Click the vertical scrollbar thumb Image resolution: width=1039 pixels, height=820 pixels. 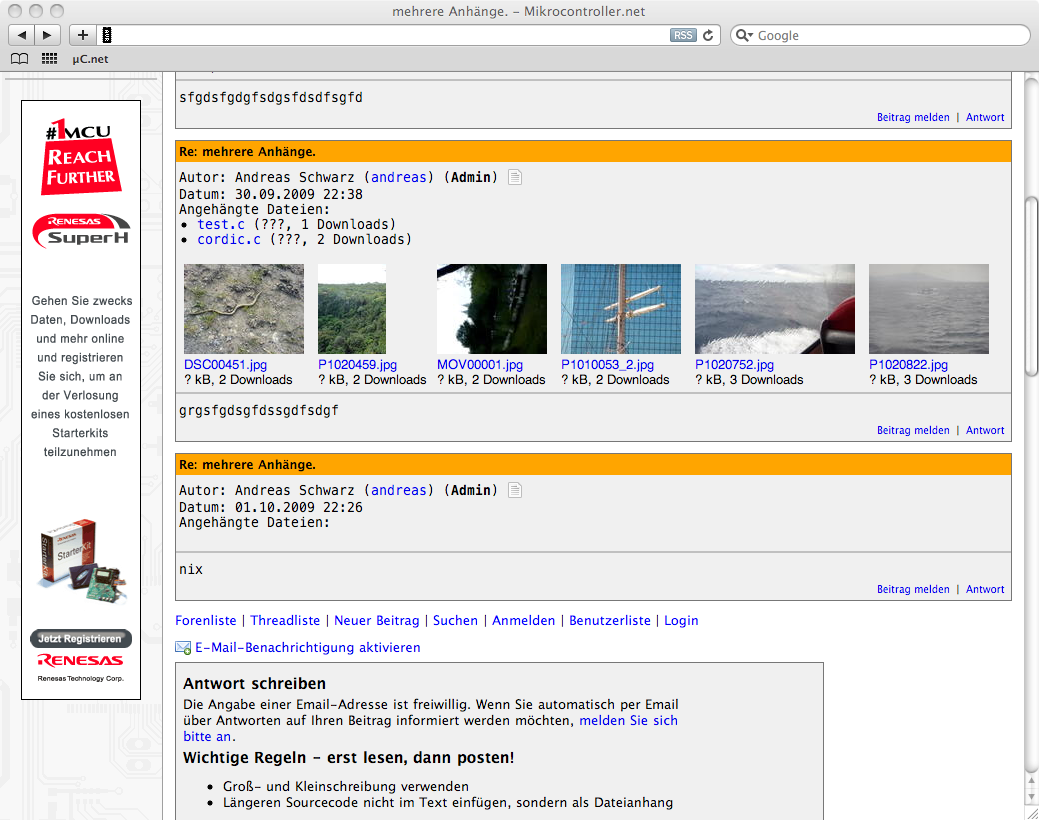(x=1031, y=287)
